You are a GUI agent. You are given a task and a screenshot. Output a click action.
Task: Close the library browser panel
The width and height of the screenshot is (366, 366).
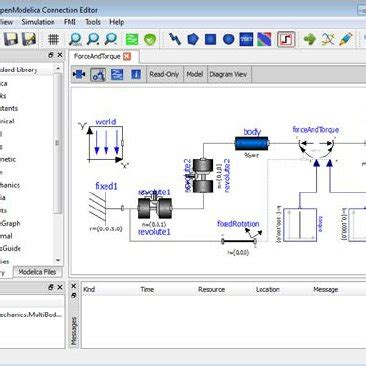point(60,55)
